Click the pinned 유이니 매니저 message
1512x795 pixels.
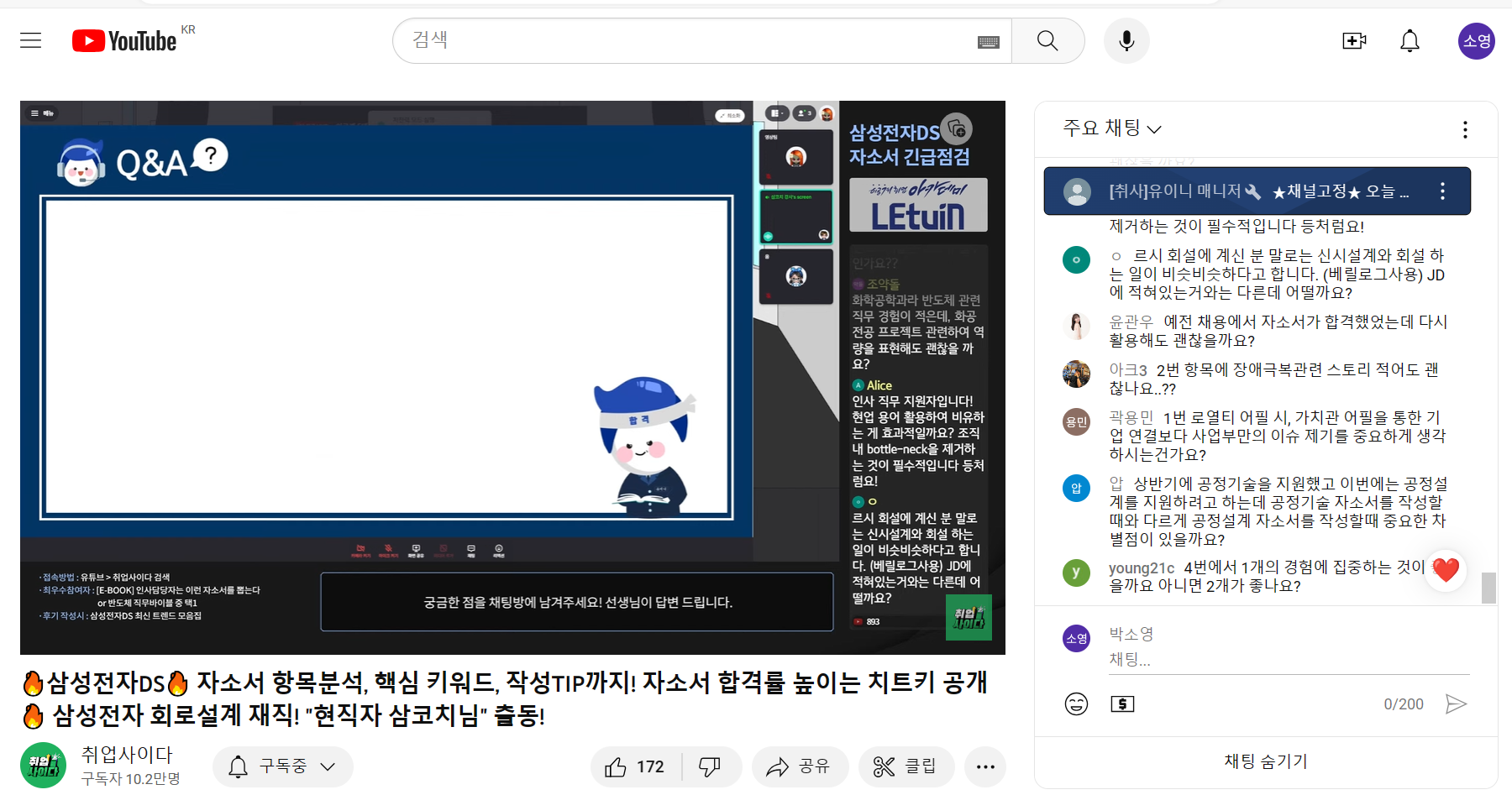[1257, 191]
